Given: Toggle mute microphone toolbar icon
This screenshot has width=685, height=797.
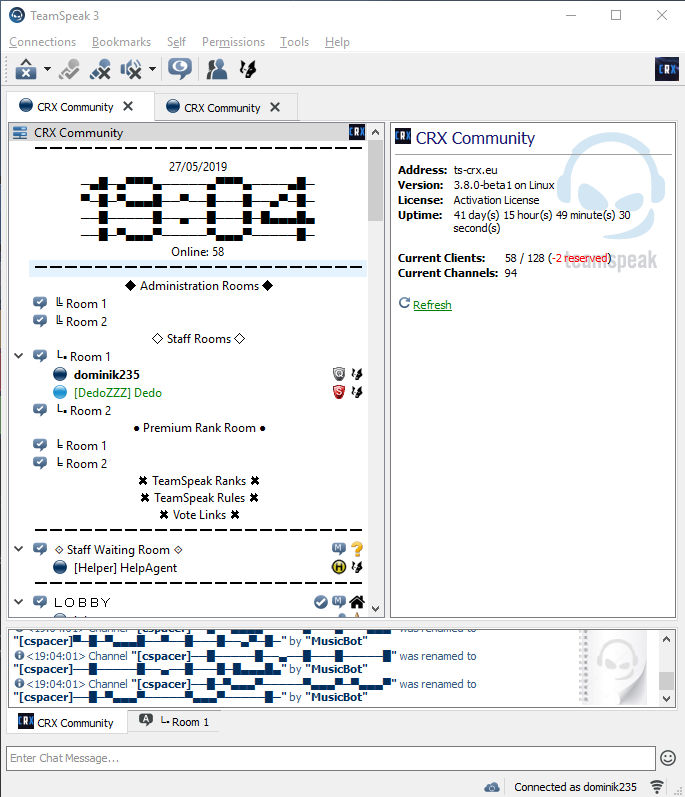Looking at the screenshot, I should pyautogui.click(x=100, y=69).
